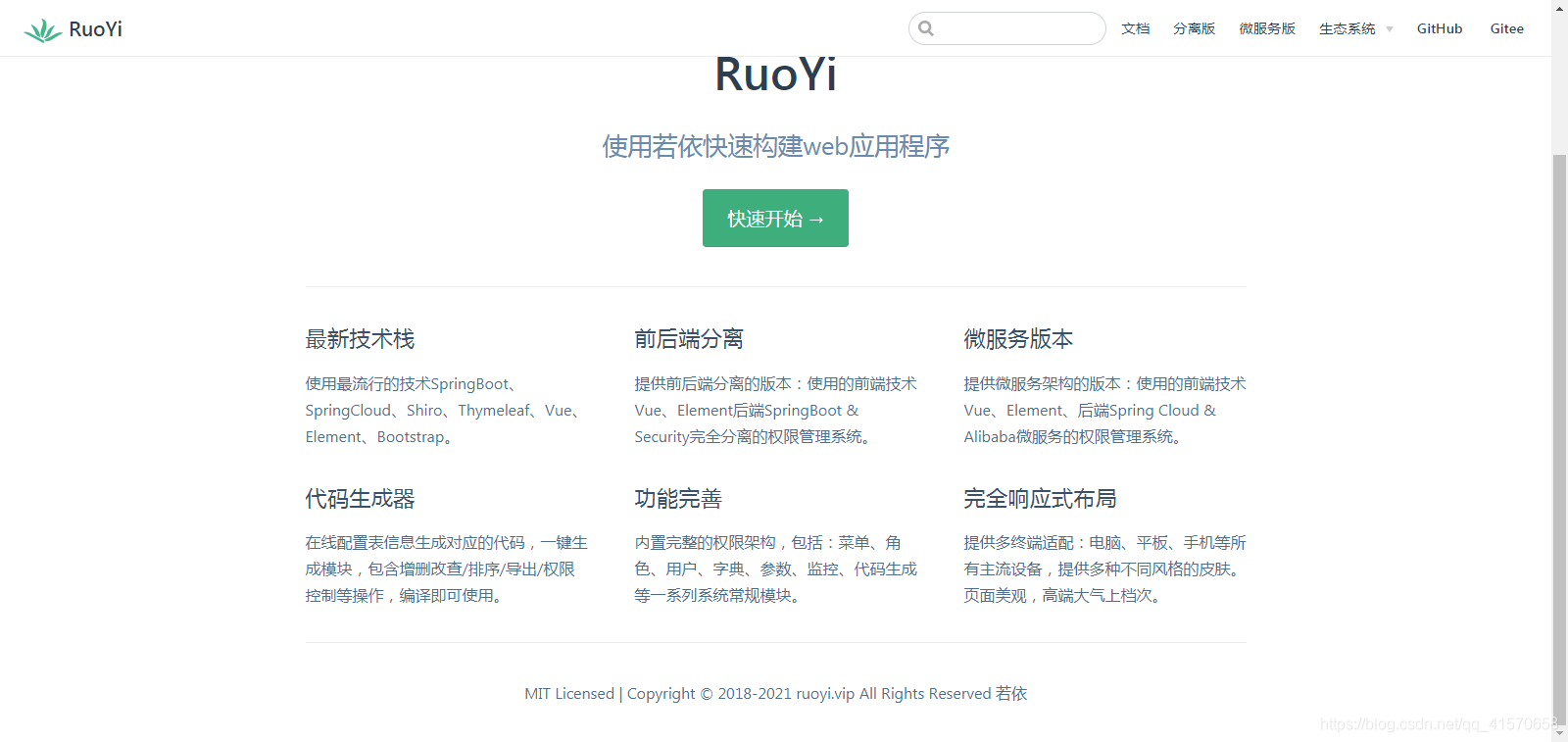This screenshot has height=742, width=1568.
Task: Click the large RuoYi heading
Action: pos(775,74)
